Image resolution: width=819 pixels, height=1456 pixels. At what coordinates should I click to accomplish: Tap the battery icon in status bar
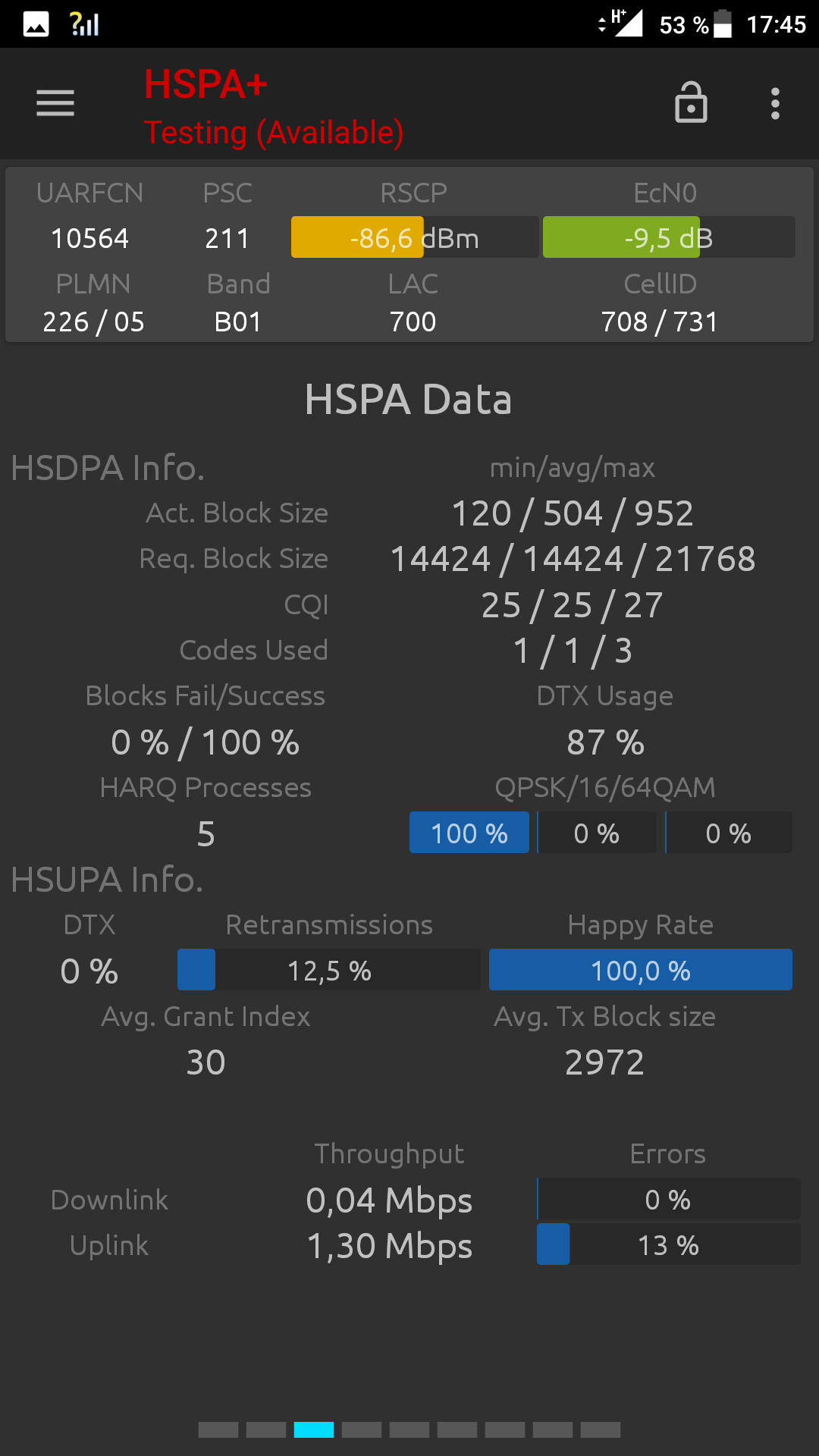pos(723,24)
